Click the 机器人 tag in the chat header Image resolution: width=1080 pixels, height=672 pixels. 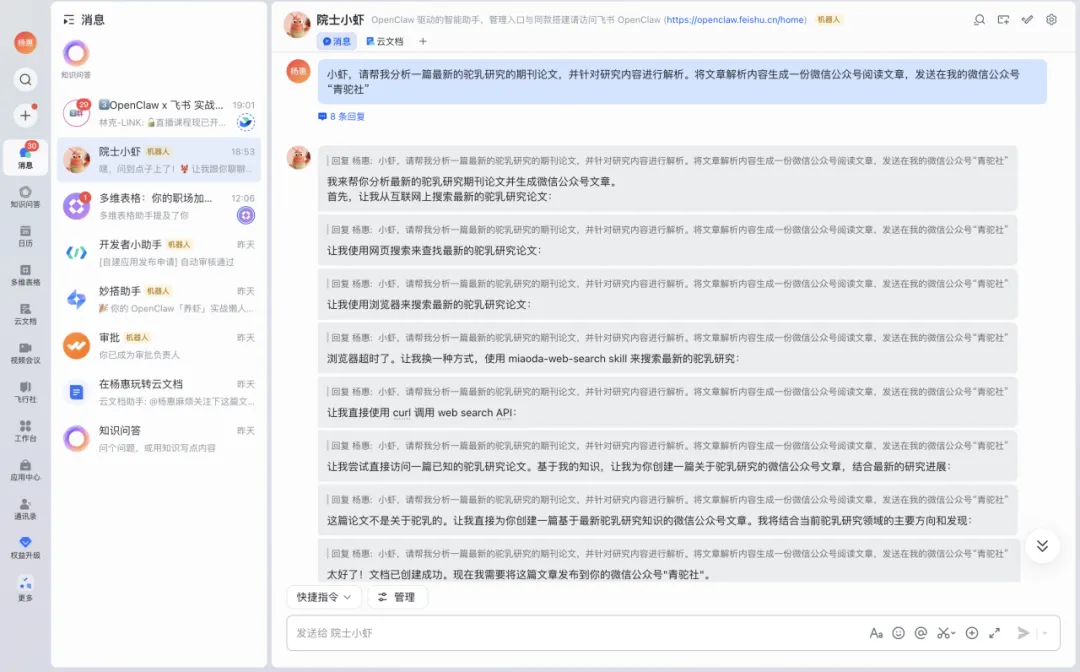(x=828, y=20)
